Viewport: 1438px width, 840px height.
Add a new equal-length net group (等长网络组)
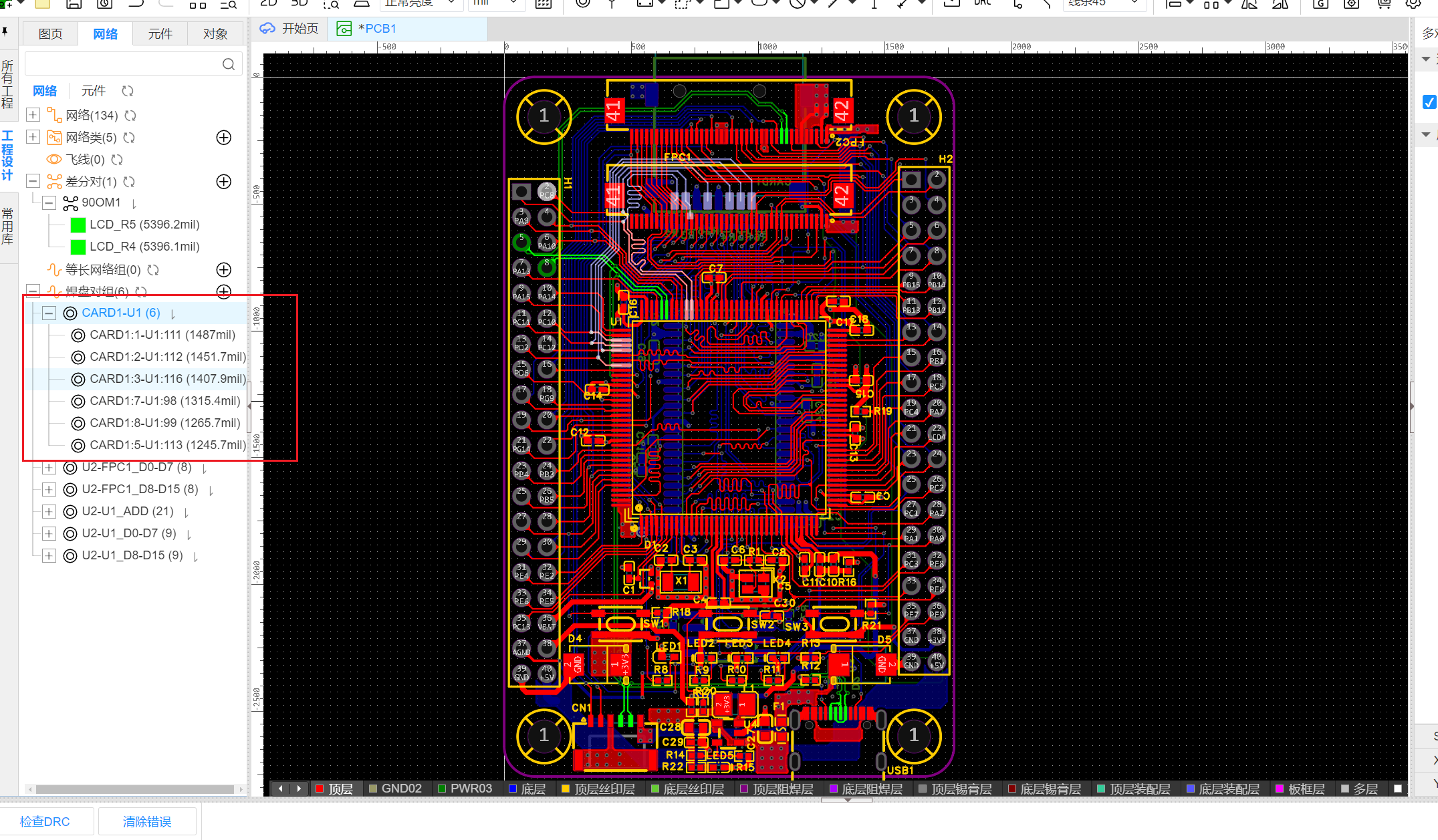(224, 270)
